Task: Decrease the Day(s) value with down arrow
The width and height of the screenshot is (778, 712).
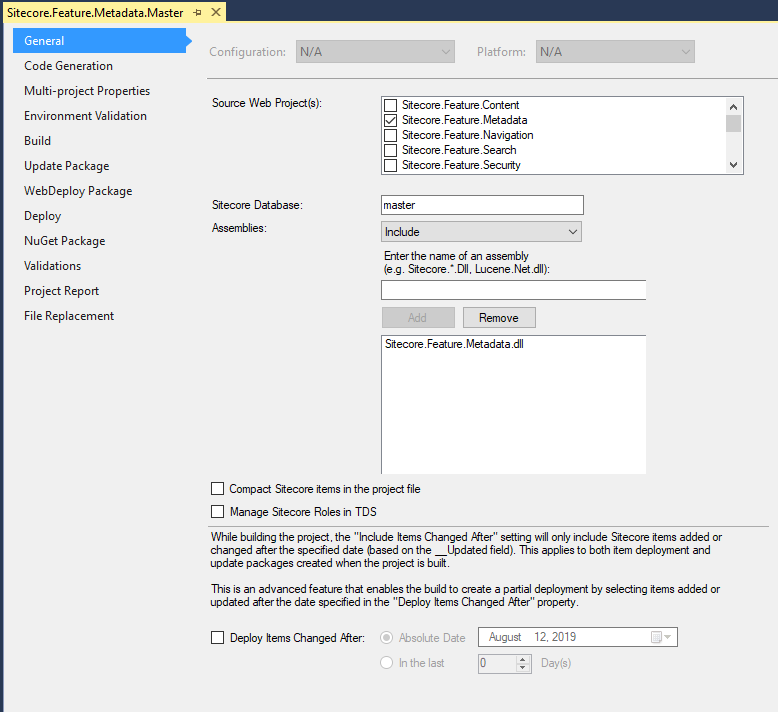Action: pyautogui.click(x=522, y=668)
